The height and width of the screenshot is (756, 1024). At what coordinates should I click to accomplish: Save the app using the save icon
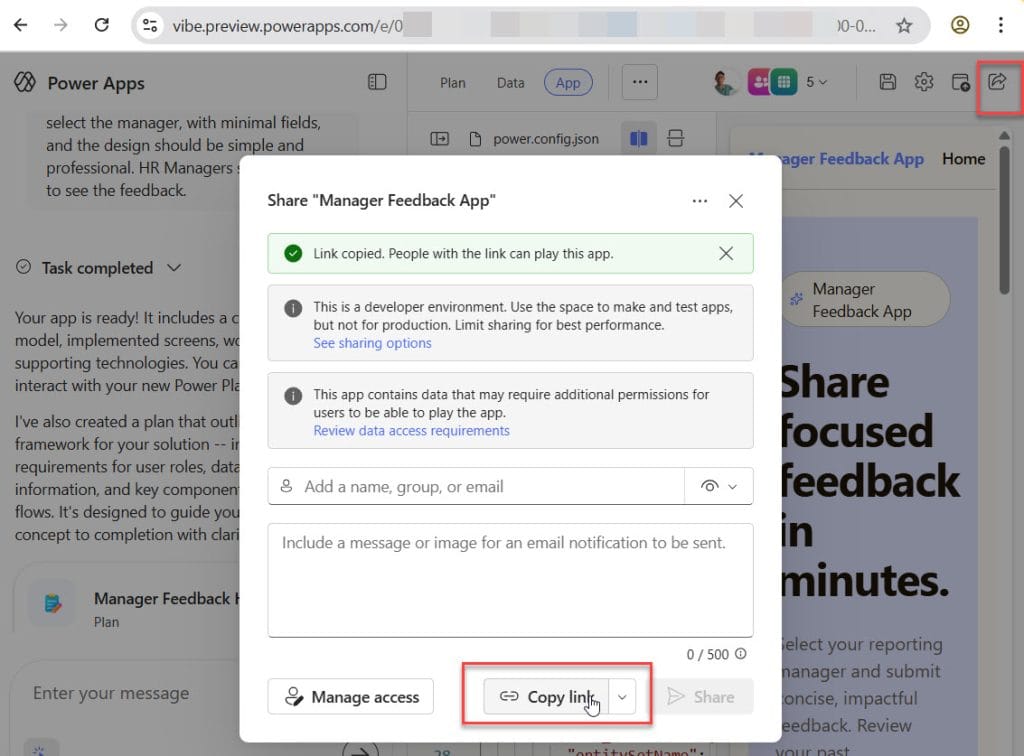888,83
